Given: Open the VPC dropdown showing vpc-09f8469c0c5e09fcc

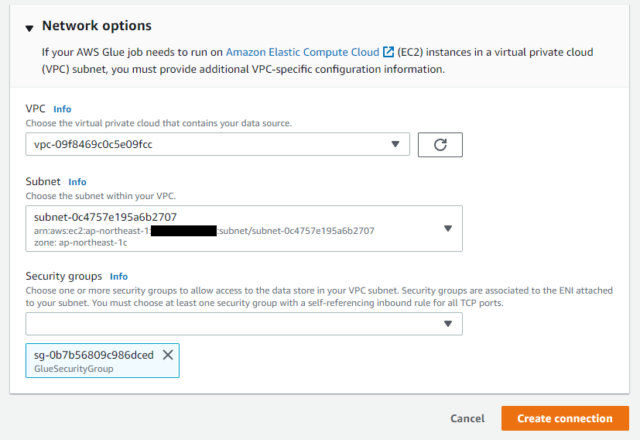Looking at the screenshot, I should coord(218,144).
